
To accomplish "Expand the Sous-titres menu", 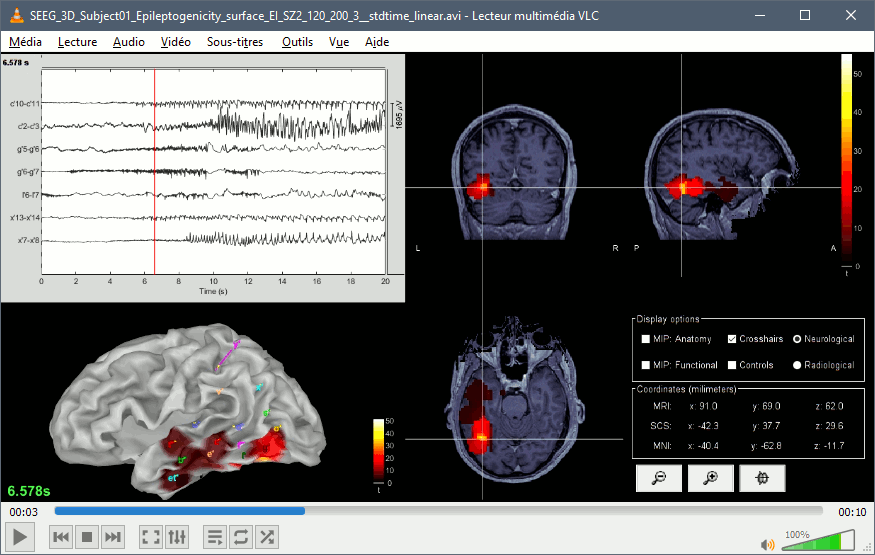I will click(x=235, y=42).
